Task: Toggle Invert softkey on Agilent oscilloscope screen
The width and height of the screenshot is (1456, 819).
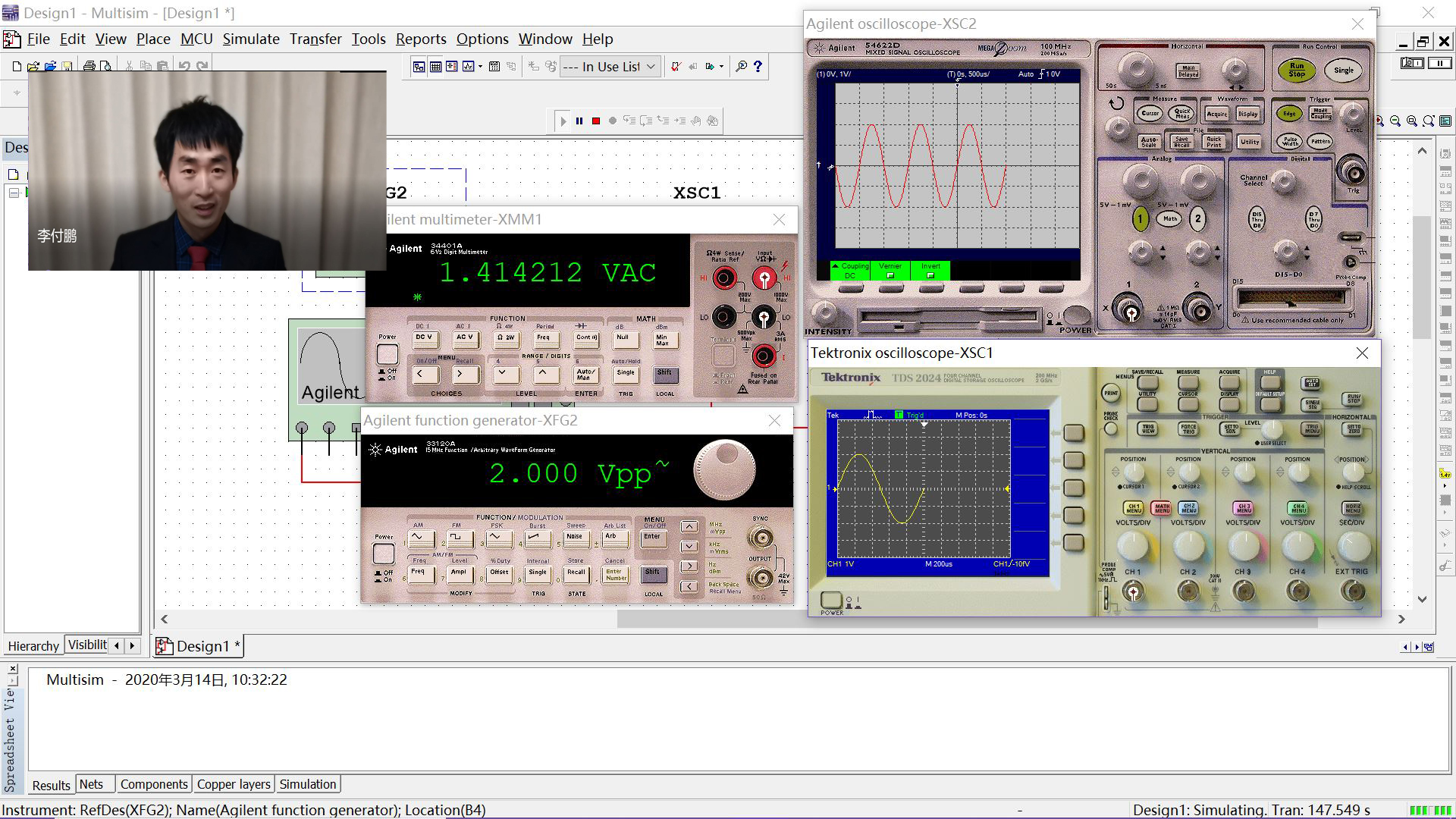Action: [x=930, y=271]
